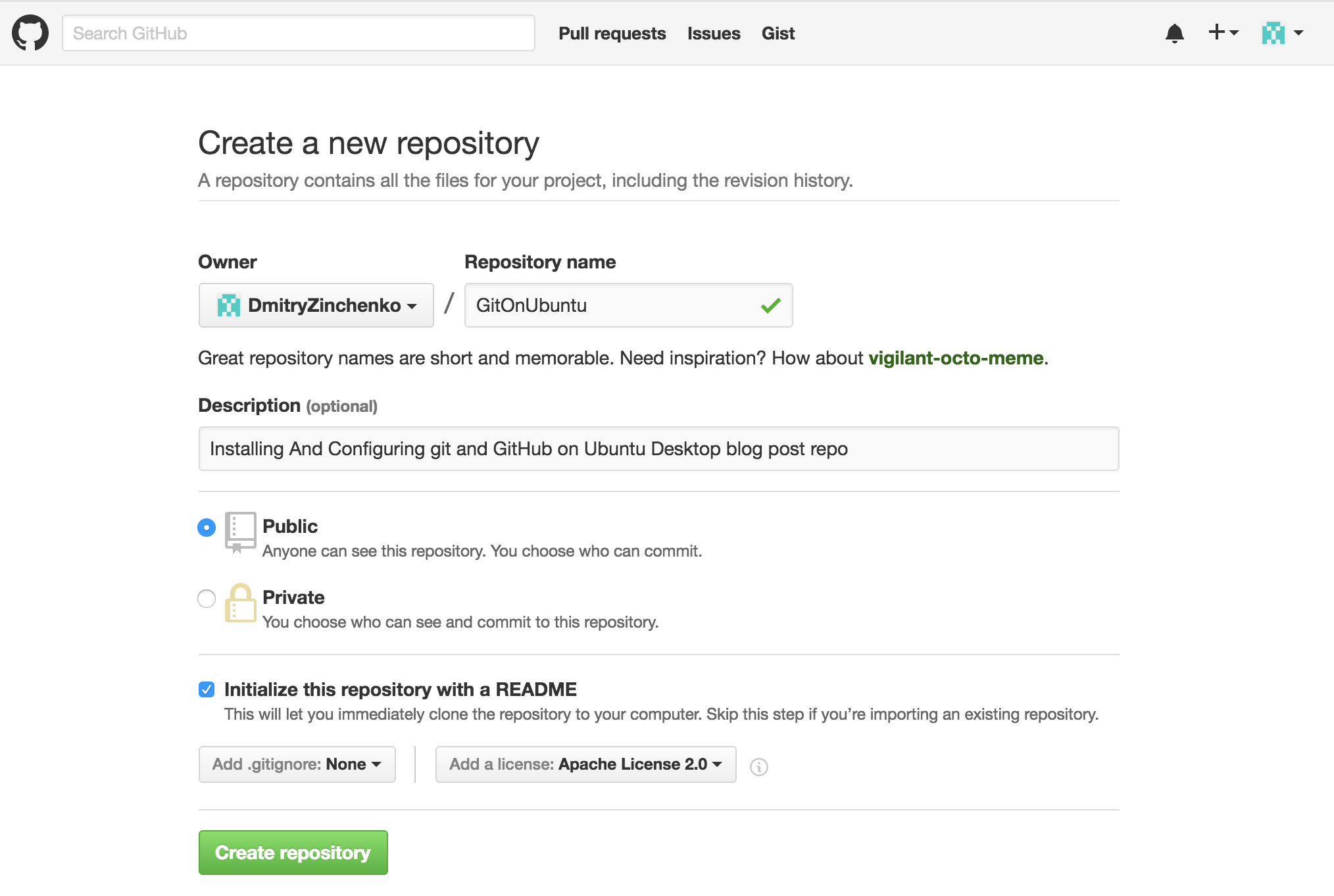Open the plus create-new menu
Screen dimensions: 1334x896
[1223, 32]
